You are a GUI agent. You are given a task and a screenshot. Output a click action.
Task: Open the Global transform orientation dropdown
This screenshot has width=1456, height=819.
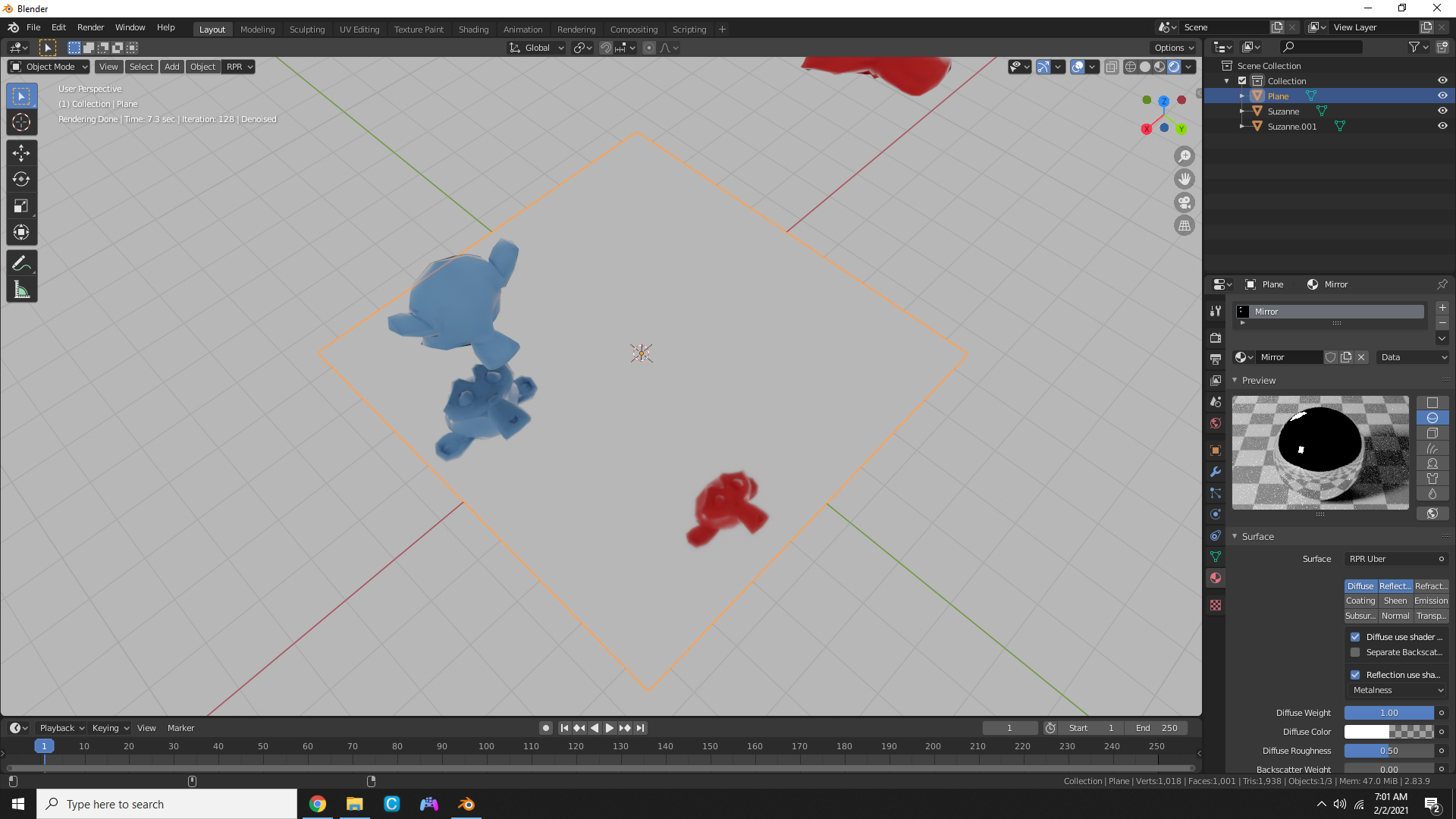click(x=537, y=48)
